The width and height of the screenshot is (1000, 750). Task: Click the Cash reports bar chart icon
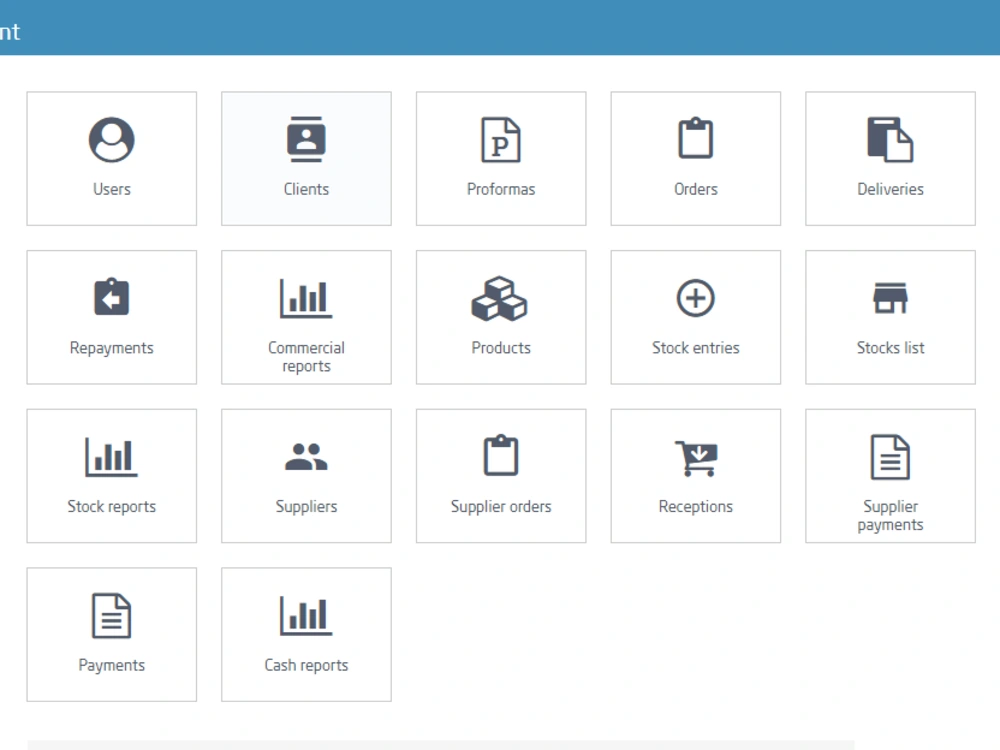click(x=306, y=616)
